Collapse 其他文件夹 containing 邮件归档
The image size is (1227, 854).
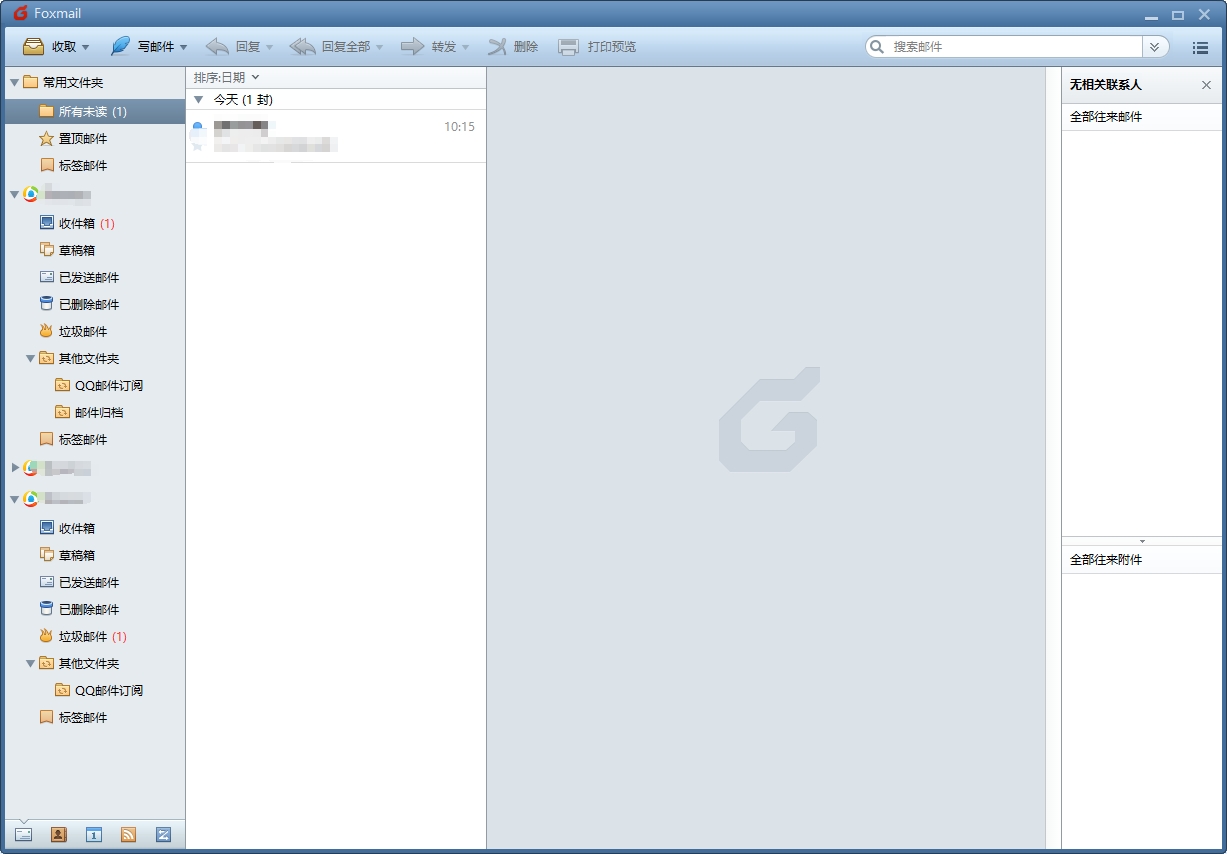pyautogui.click(x=30, y=358)
